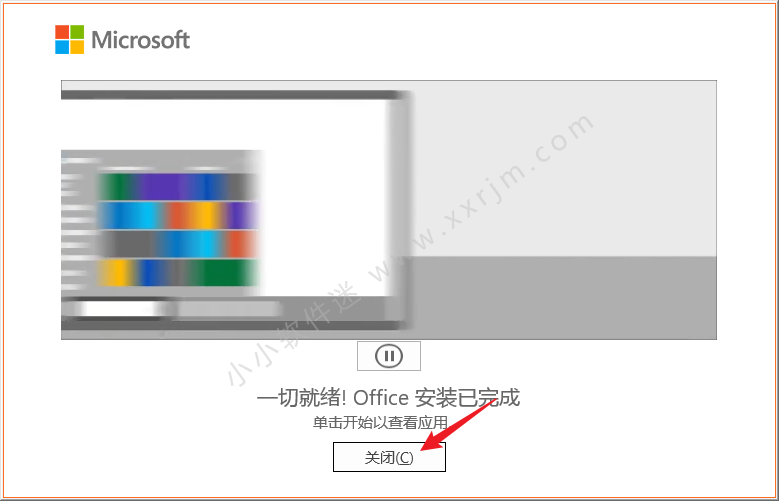The height and width of the screenshot is (501, 779).
Task: Click the dark gray area right of animation
Action: click(564, 298)
